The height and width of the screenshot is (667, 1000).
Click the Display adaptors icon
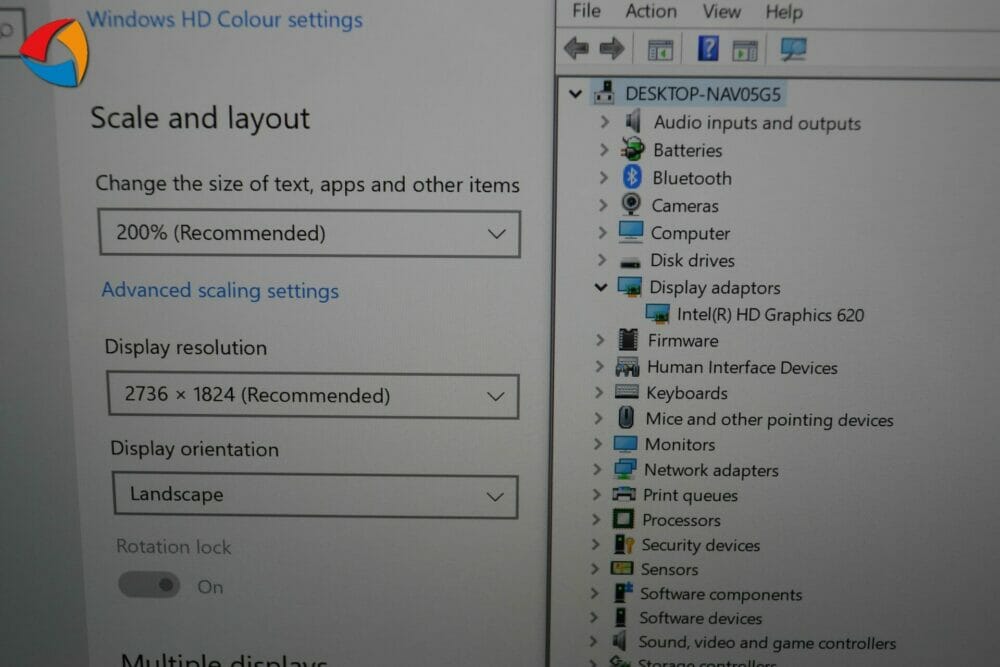pos(629,287)
